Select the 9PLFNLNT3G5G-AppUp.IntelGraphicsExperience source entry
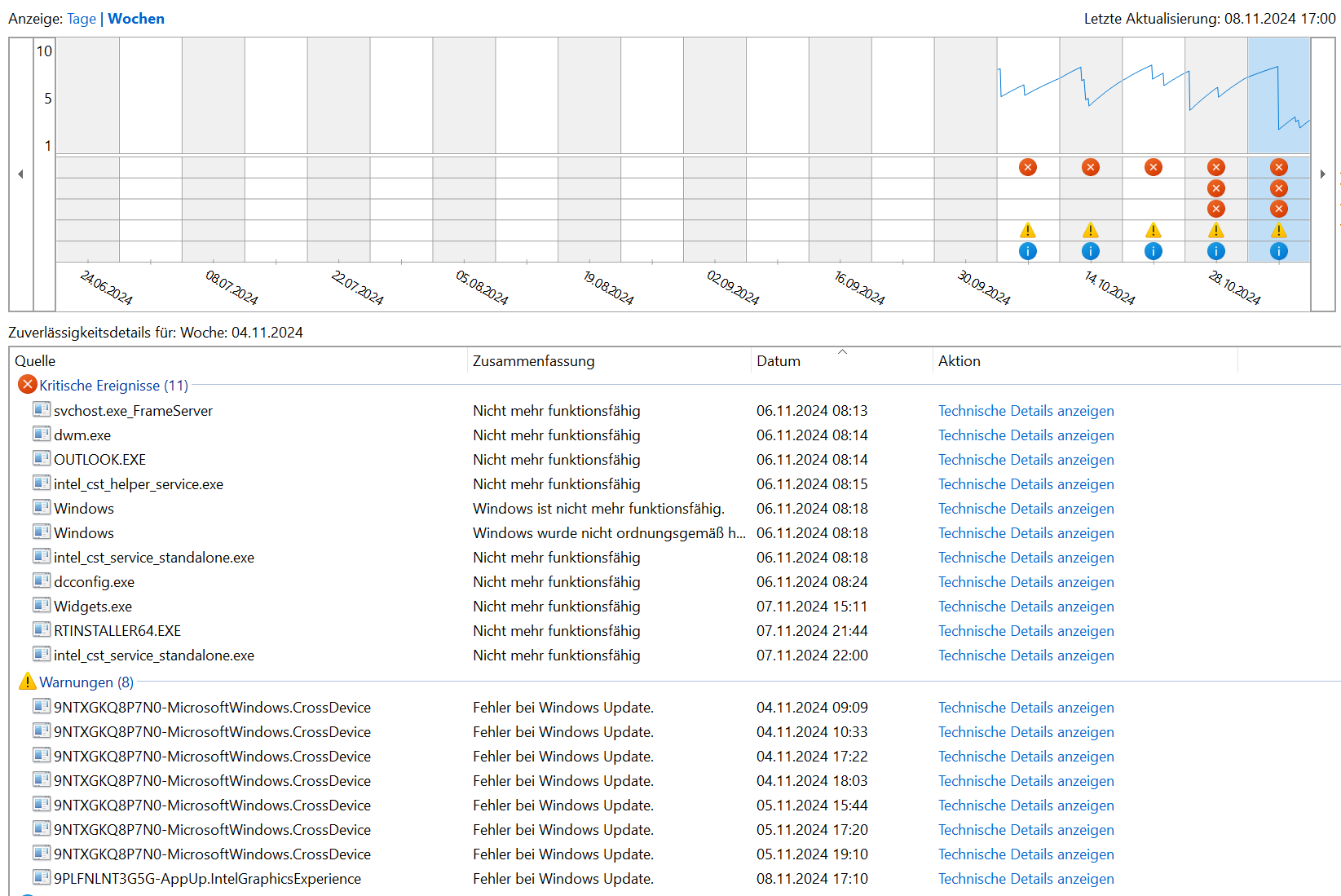This screenshot has height=896, width=1341. click(x=207, y=879)
